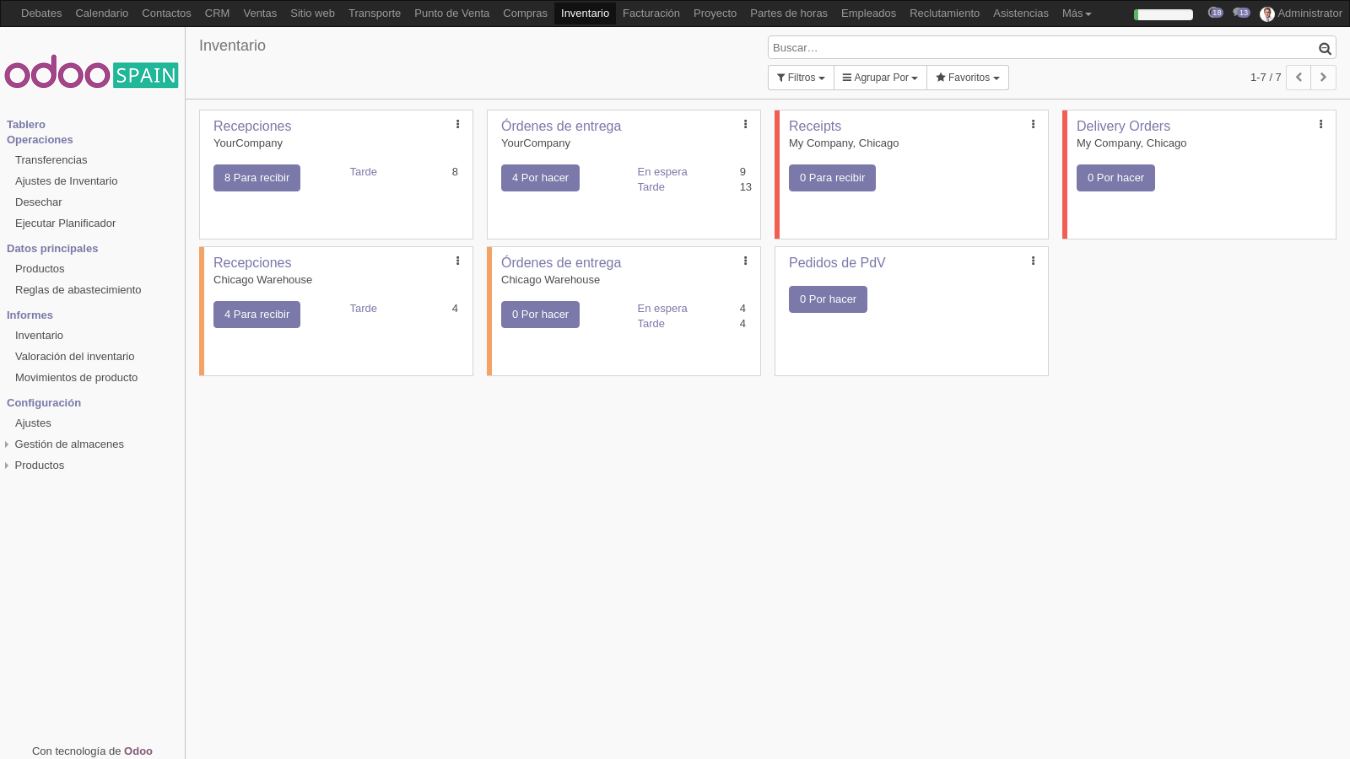Open the options menu on Pedidos de PdV card
This screenshot has width=1350, height=759.
[1033, 260]
